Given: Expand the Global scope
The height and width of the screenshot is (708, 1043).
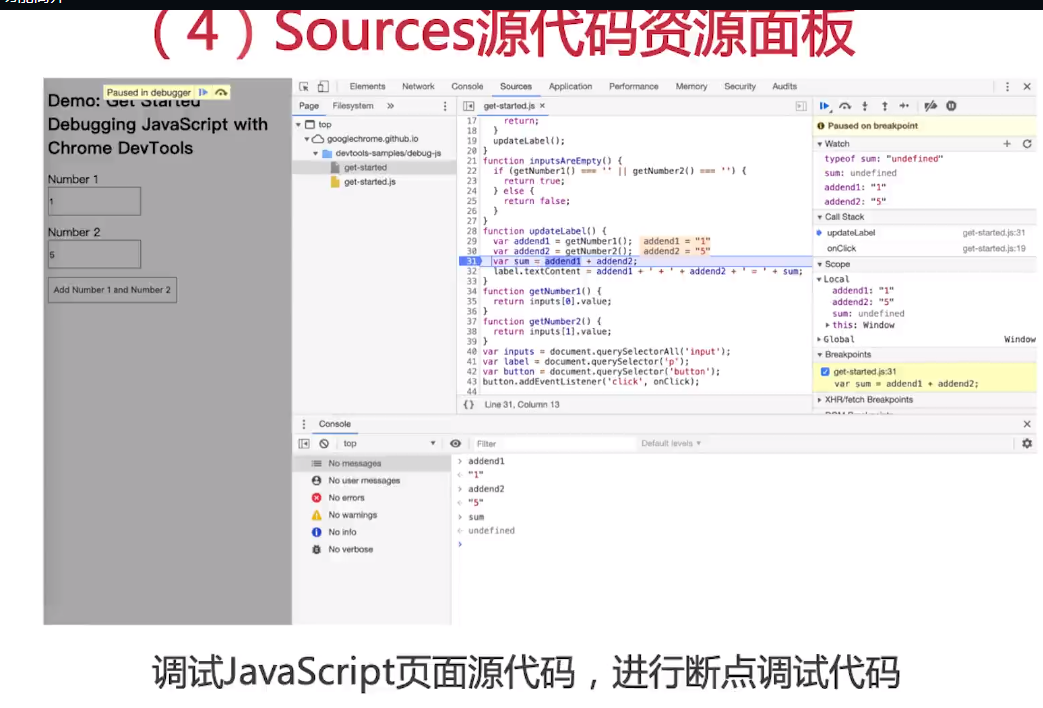Looking at the screenshot, I should pyautogui.click(x=820, y=339).
